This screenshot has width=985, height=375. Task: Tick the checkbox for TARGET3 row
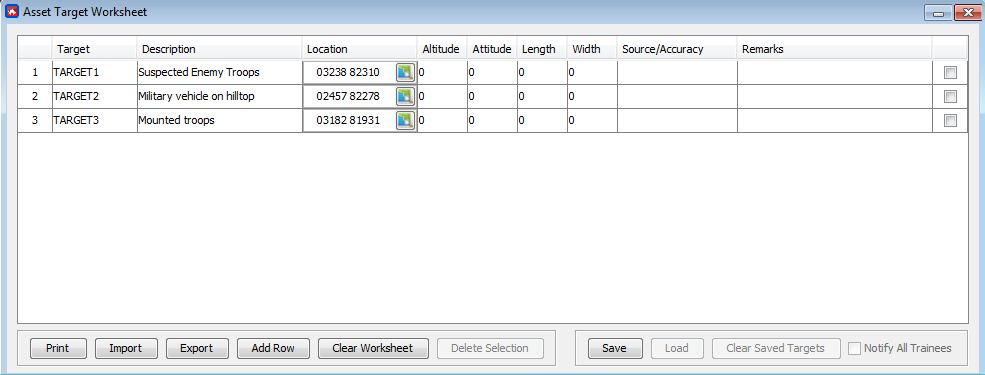point(950,121)
